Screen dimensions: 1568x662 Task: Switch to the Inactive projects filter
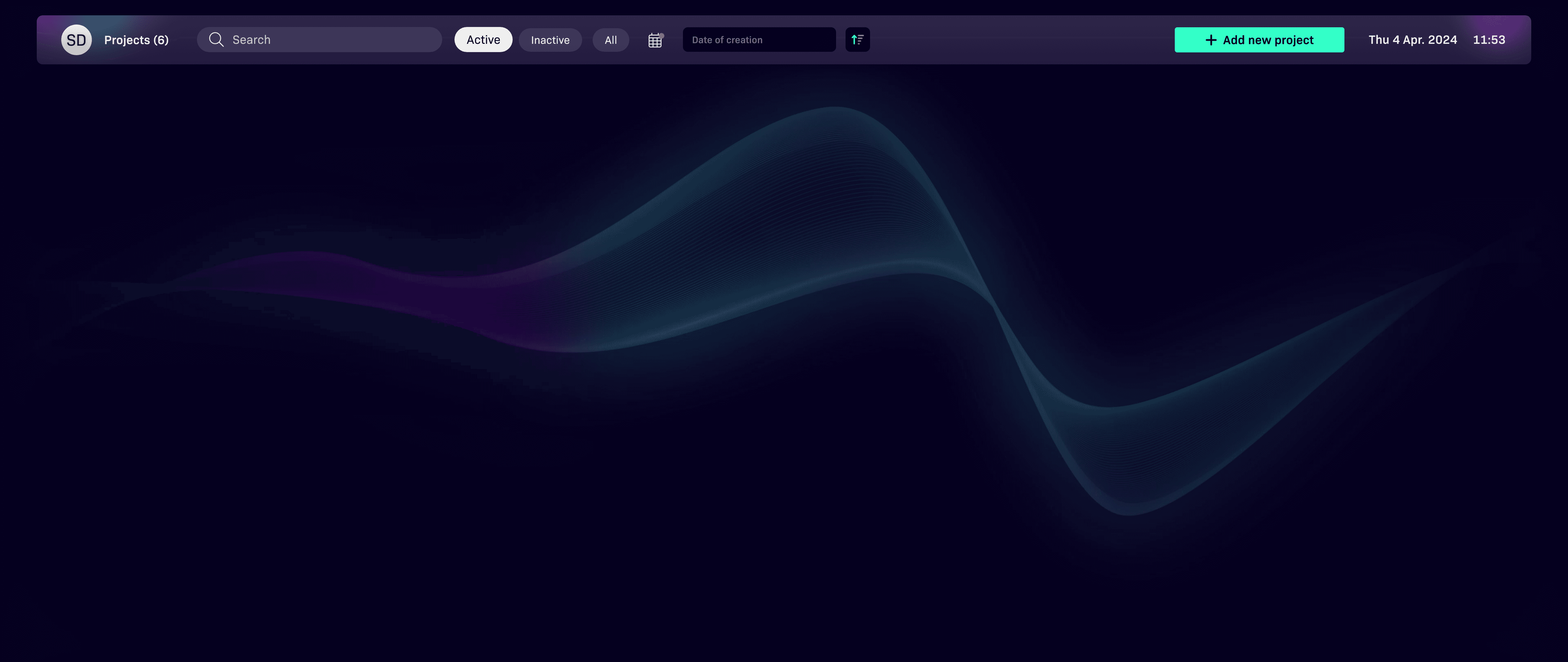click(x=550, y=40)
